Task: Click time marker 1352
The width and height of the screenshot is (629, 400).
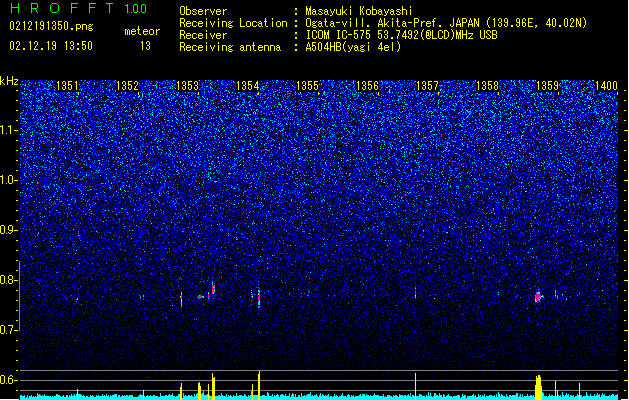Action: click(x=127, y=86)
